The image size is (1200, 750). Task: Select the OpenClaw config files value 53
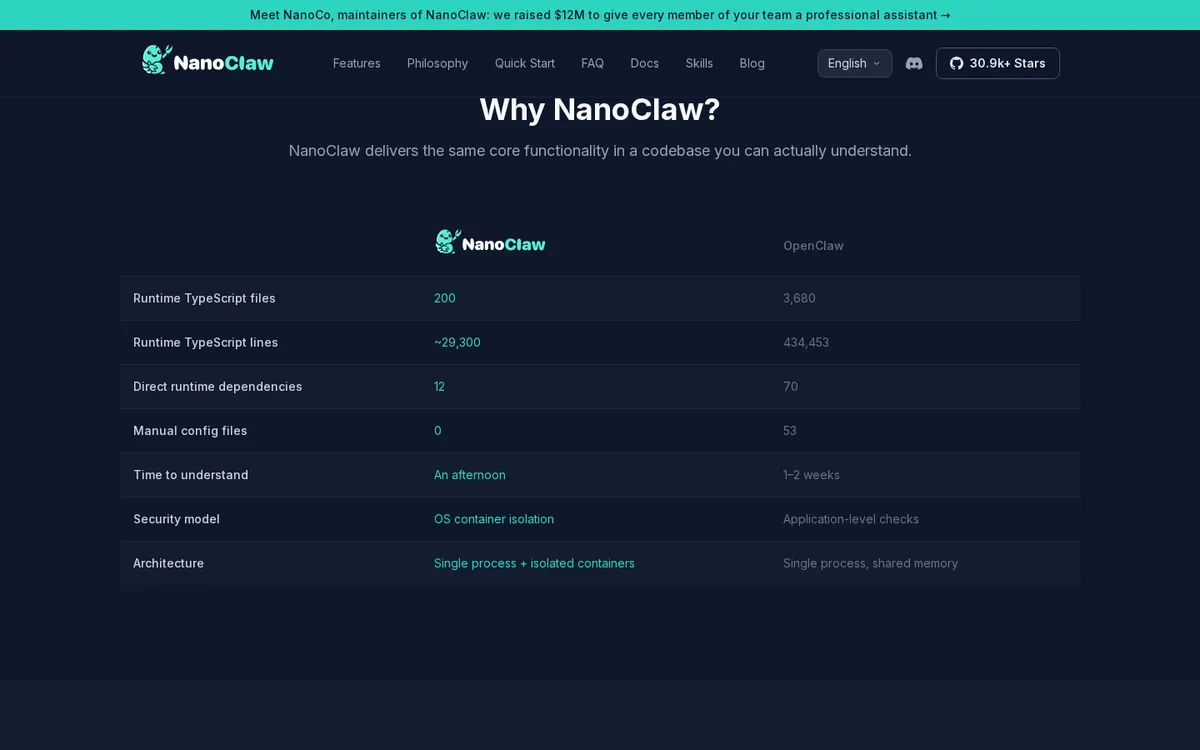point(790,430)
